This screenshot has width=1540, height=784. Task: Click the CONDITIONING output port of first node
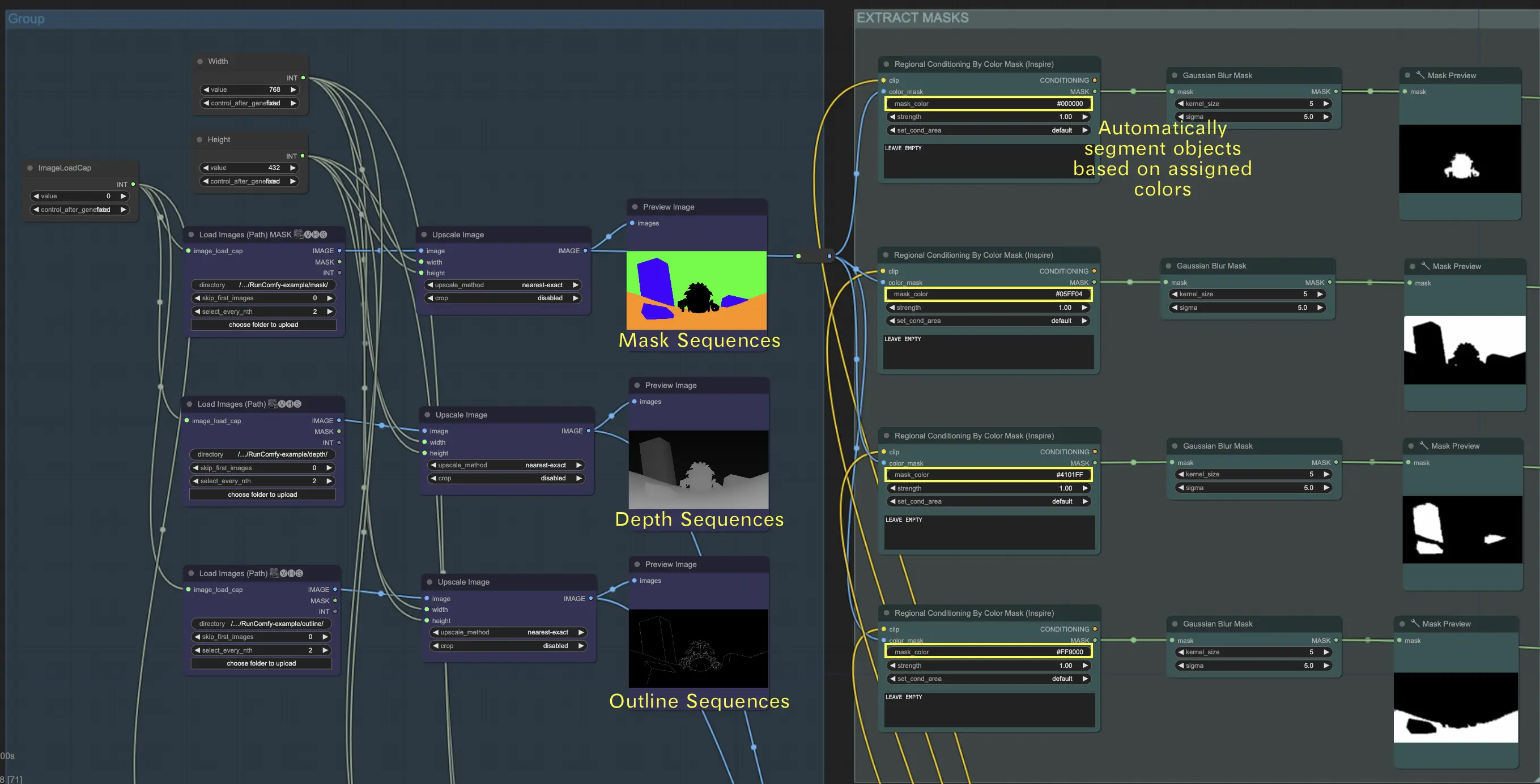[x=1095, y=80]
